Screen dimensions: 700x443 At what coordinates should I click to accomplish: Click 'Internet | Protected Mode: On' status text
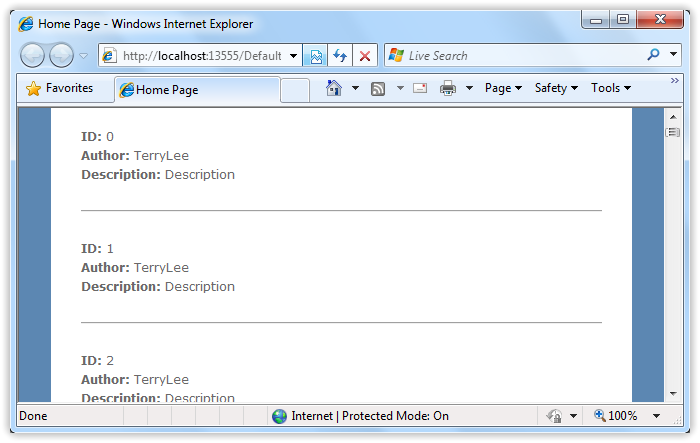click(x=370, y=416)
